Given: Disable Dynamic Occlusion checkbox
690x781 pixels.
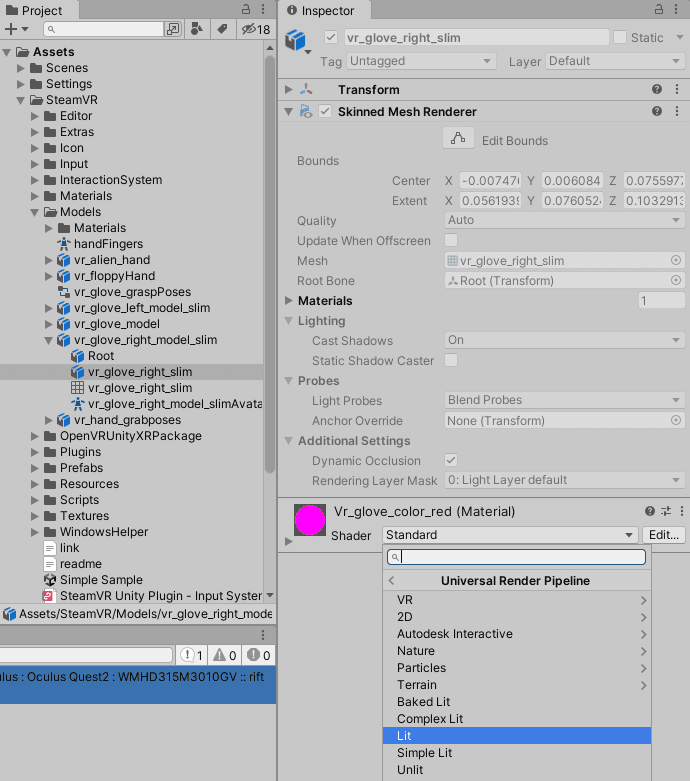Looking at the screenshot, I should click(x=451, y=461).
